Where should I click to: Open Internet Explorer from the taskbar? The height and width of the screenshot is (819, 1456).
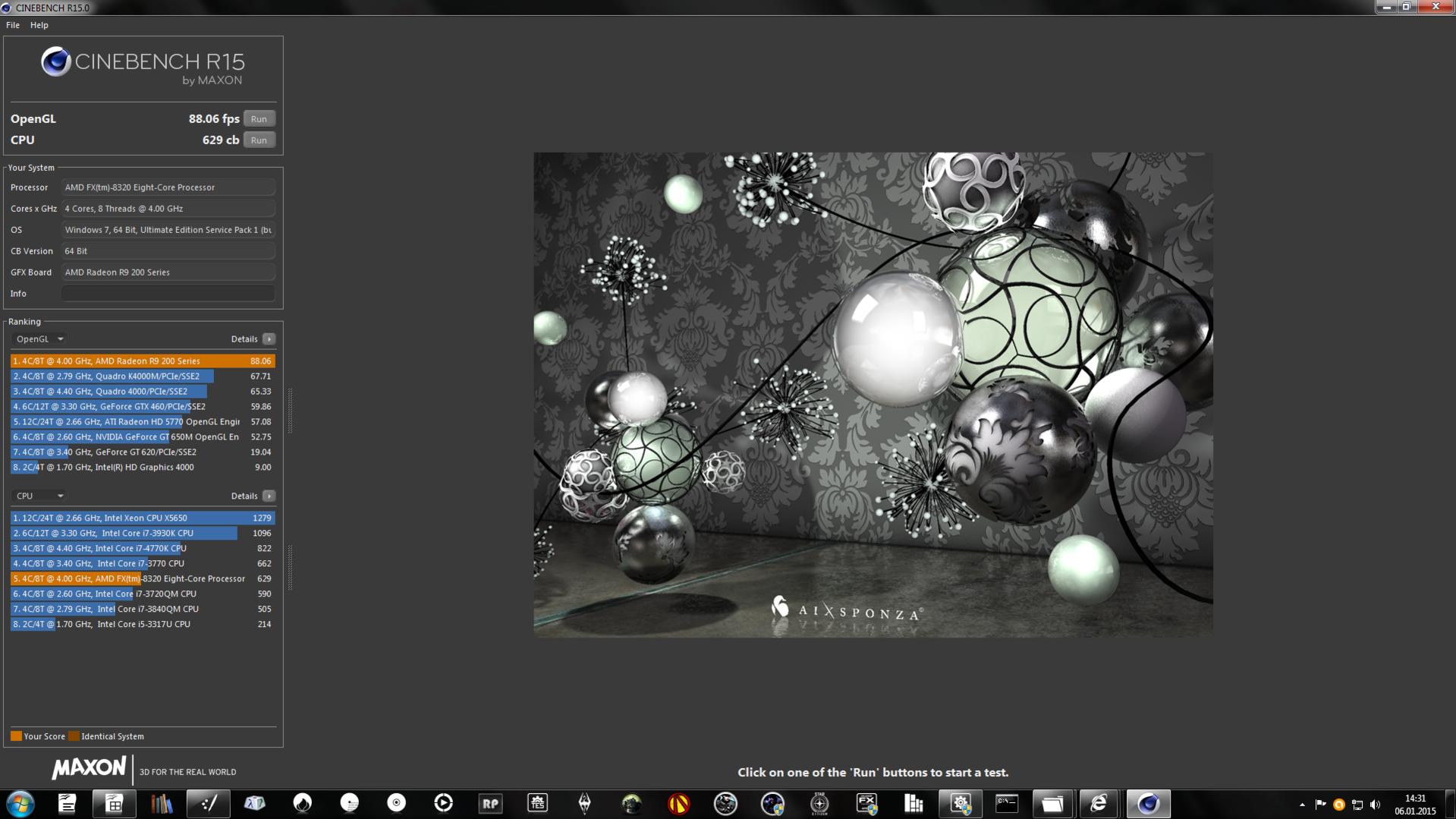[x=1099, y=803]
